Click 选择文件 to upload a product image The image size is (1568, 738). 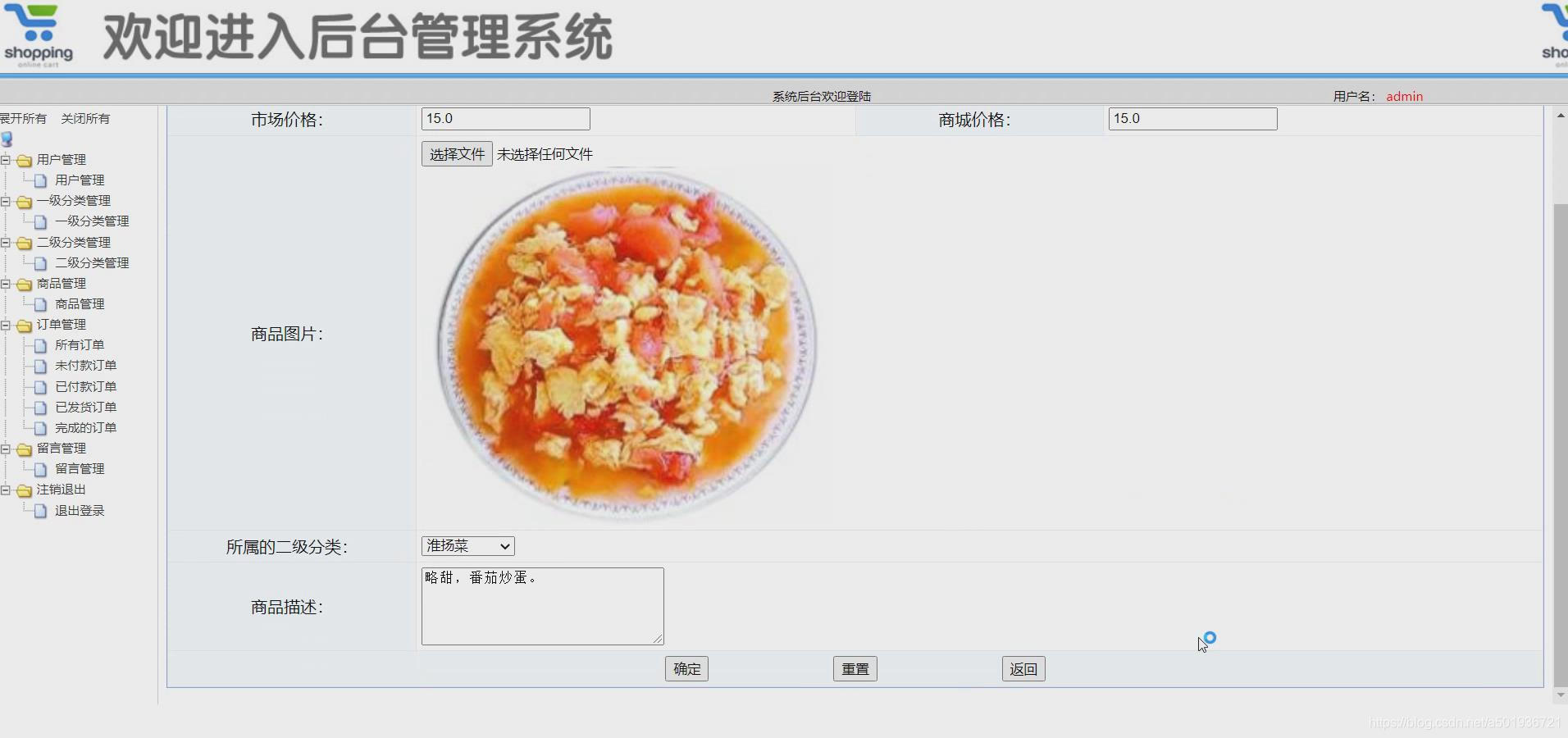coord(455,153)
